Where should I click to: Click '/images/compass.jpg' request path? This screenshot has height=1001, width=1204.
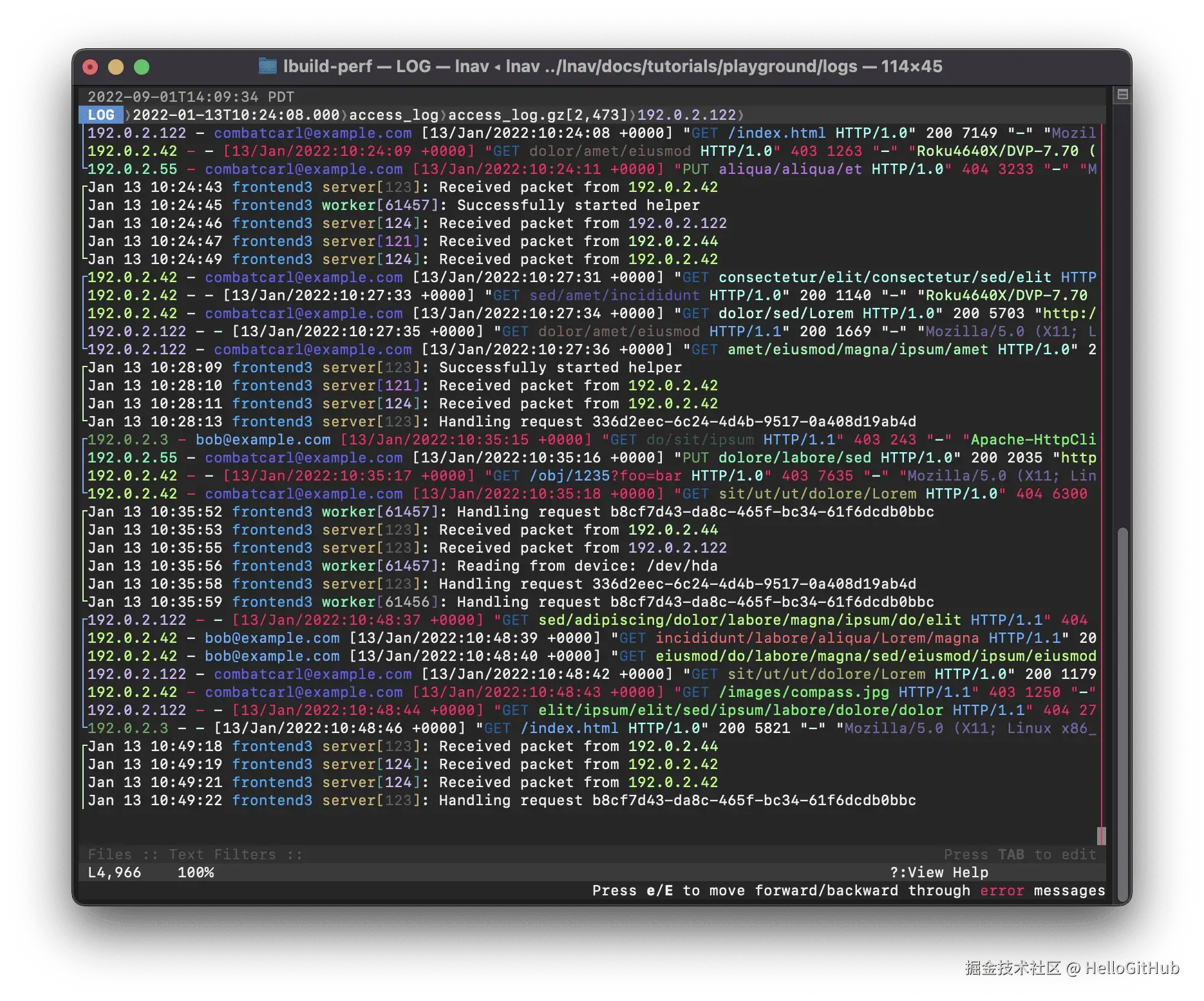(x=804, y=692)
